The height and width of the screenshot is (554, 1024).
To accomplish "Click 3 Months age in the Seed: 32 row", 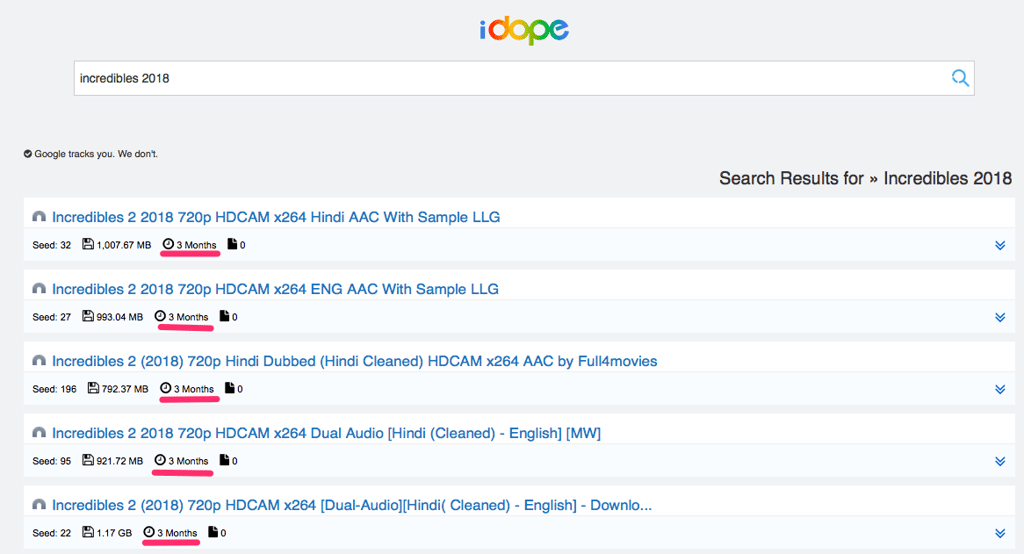I will click(x=197, y=245).
